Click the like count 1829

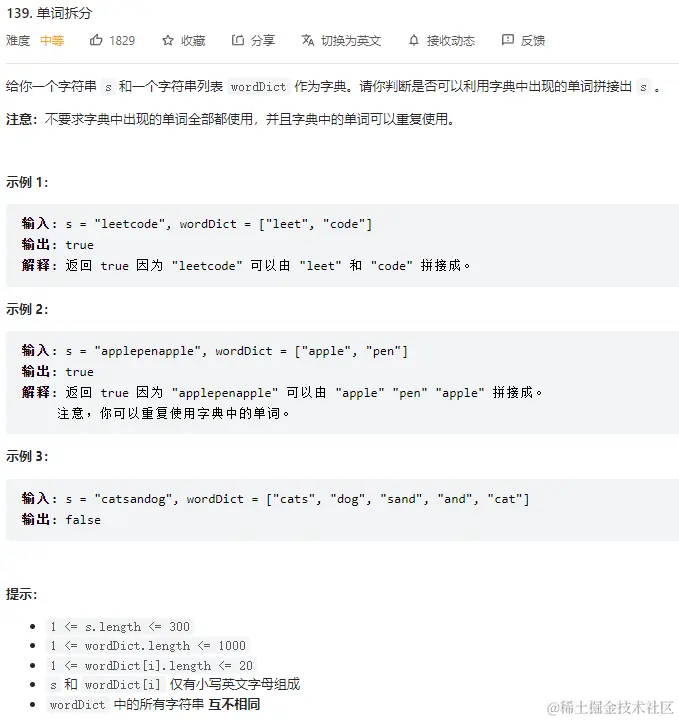[x=122, y=41]
